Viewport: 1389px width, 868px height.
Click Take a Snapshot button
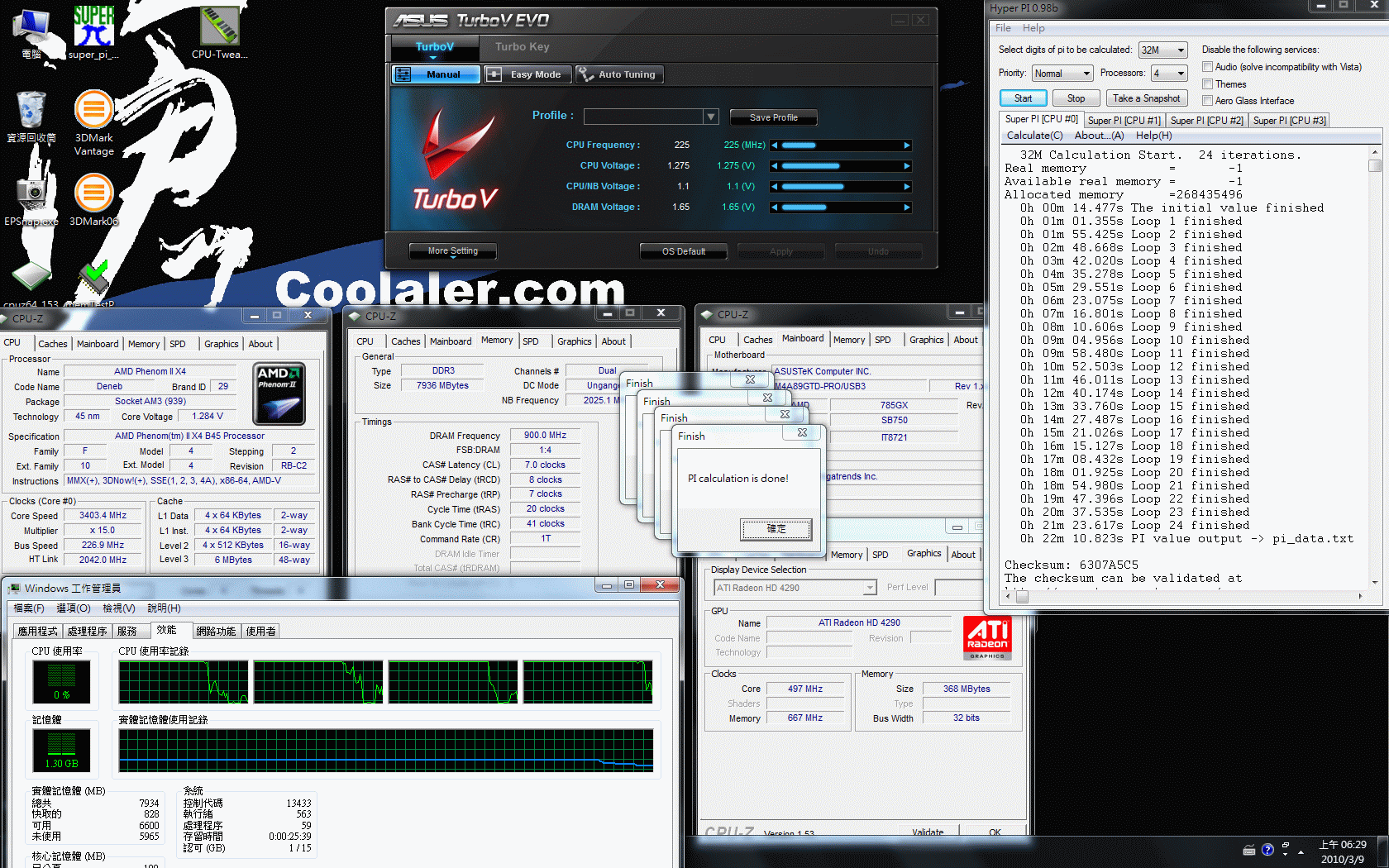point(1146,98)
